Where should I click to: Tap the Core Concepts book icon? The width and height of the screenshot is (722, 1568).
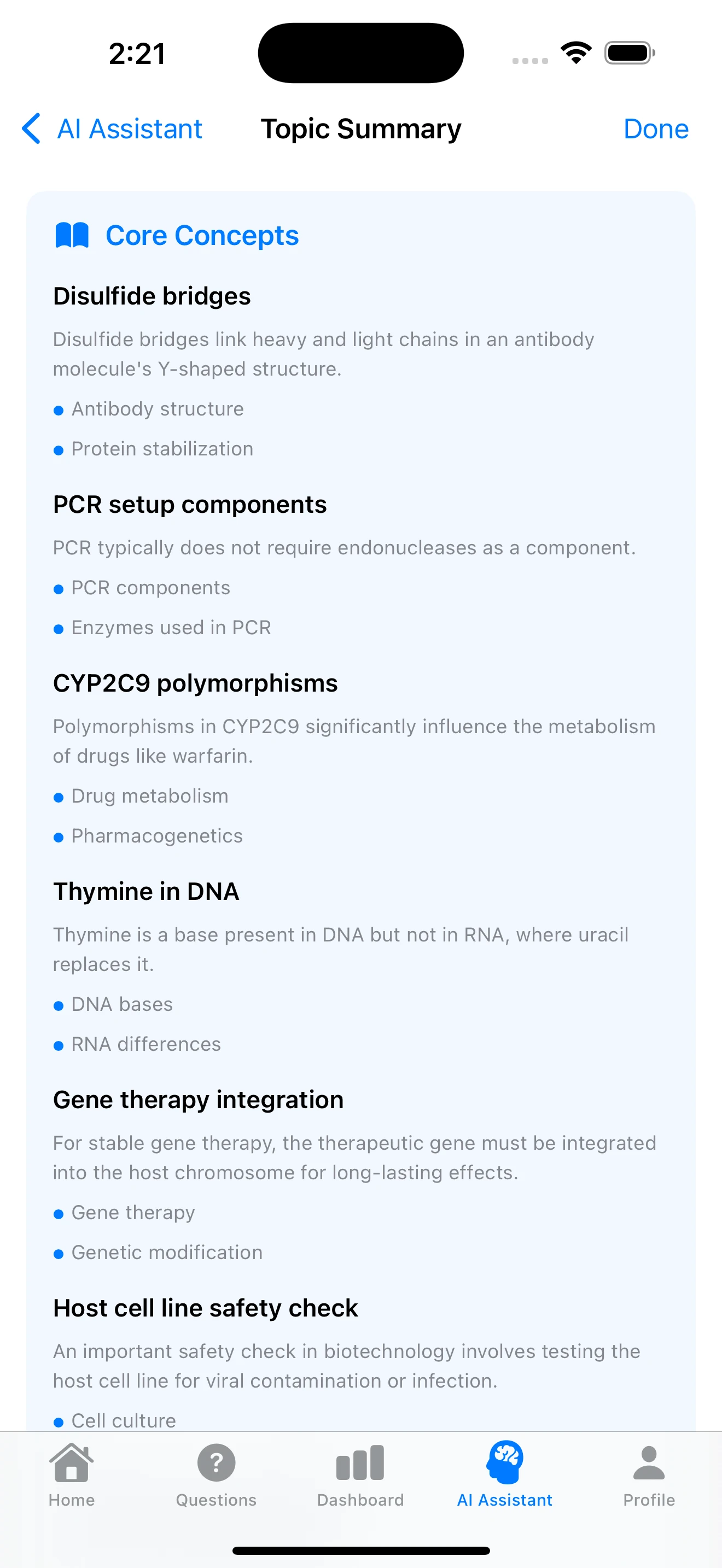point(72,235)
